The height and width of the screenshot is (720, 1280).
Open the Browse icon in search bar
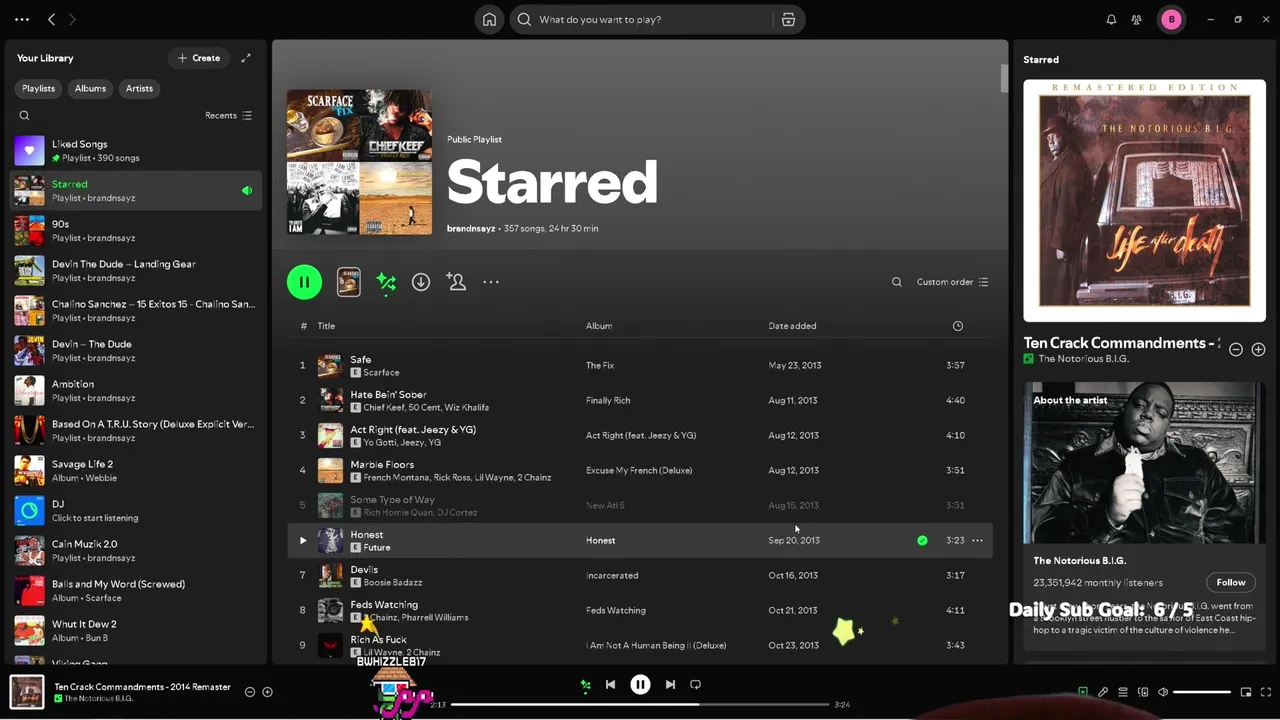tap(788, 19)
